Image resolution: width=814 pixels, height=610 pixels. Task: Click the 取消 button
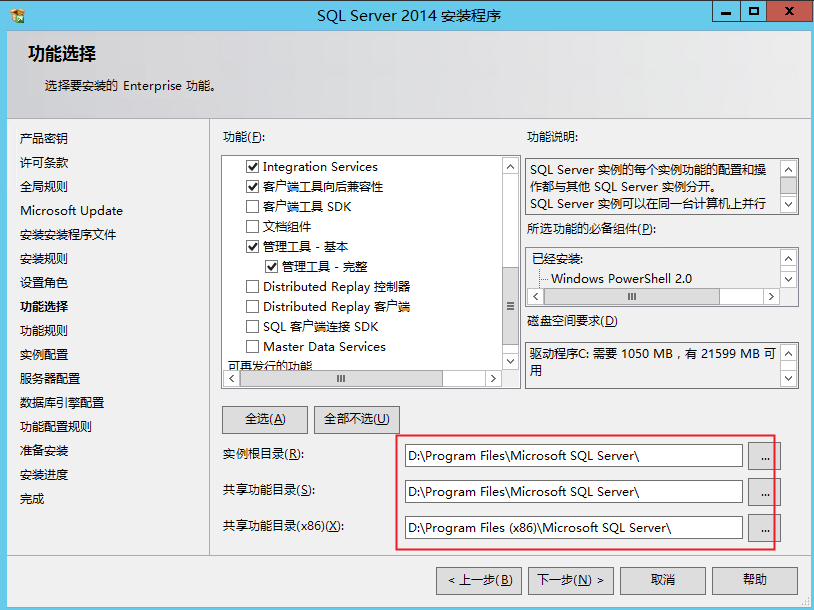[662, 580]
